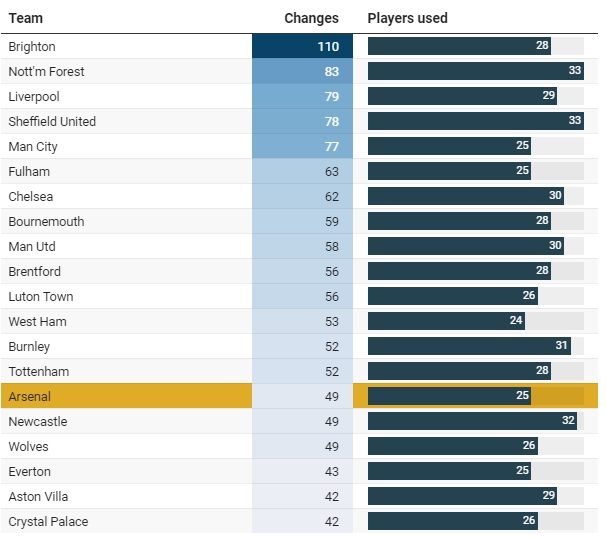606x537 pixels.
Task: Click Newcastle's players used bar
Action: pos(472,421)
